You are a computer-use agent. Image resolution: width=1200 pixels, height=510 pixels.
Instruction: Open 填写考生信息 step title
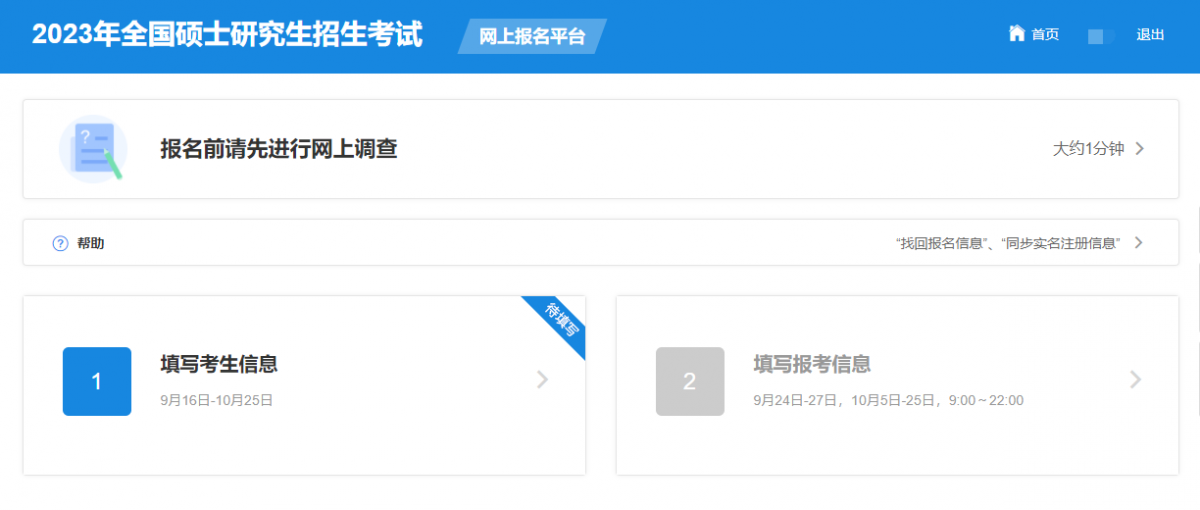click(219, 364)
